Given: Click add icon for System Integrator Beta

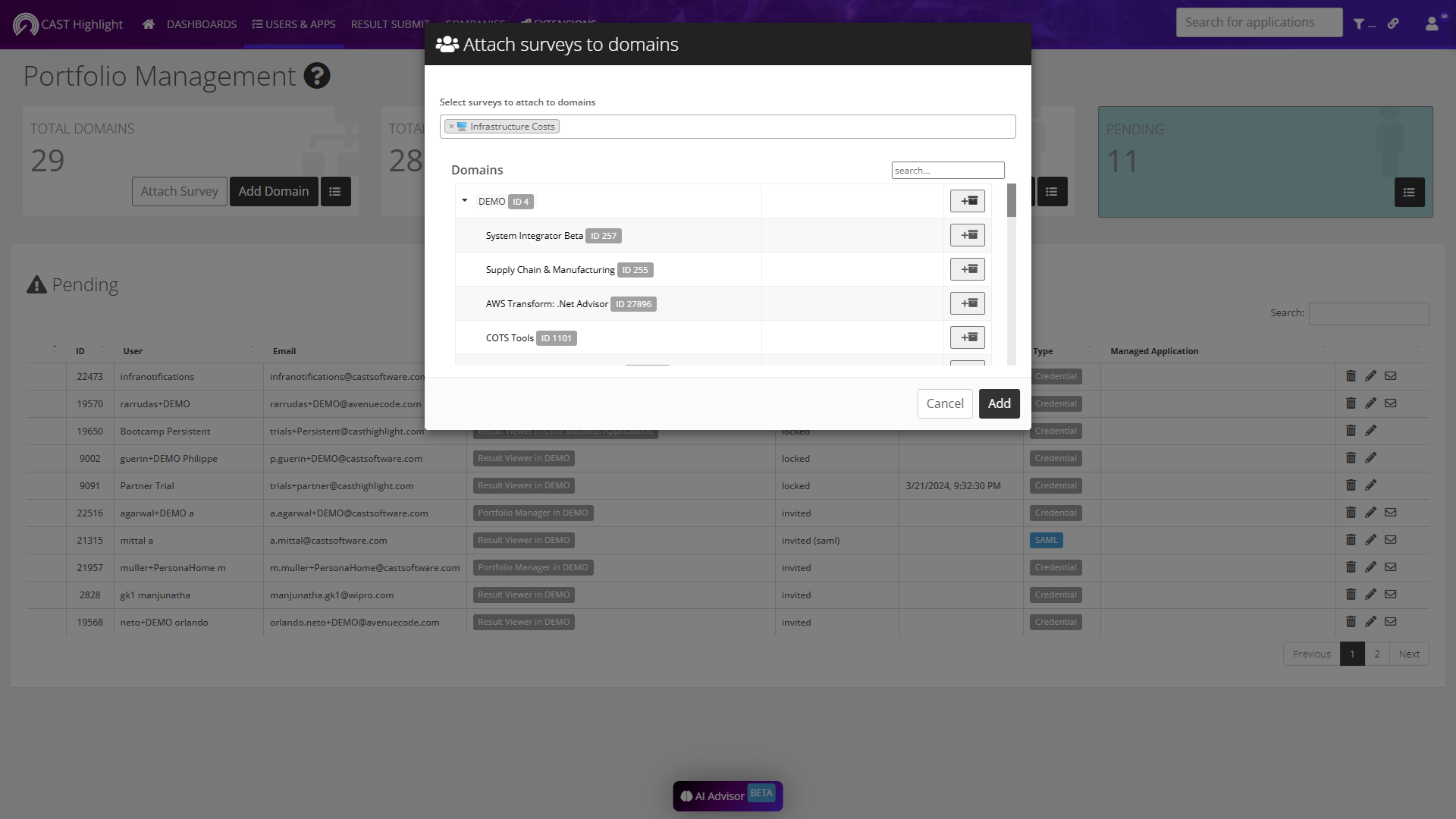Looking at the screenshot, I should (x=967, y=235).
